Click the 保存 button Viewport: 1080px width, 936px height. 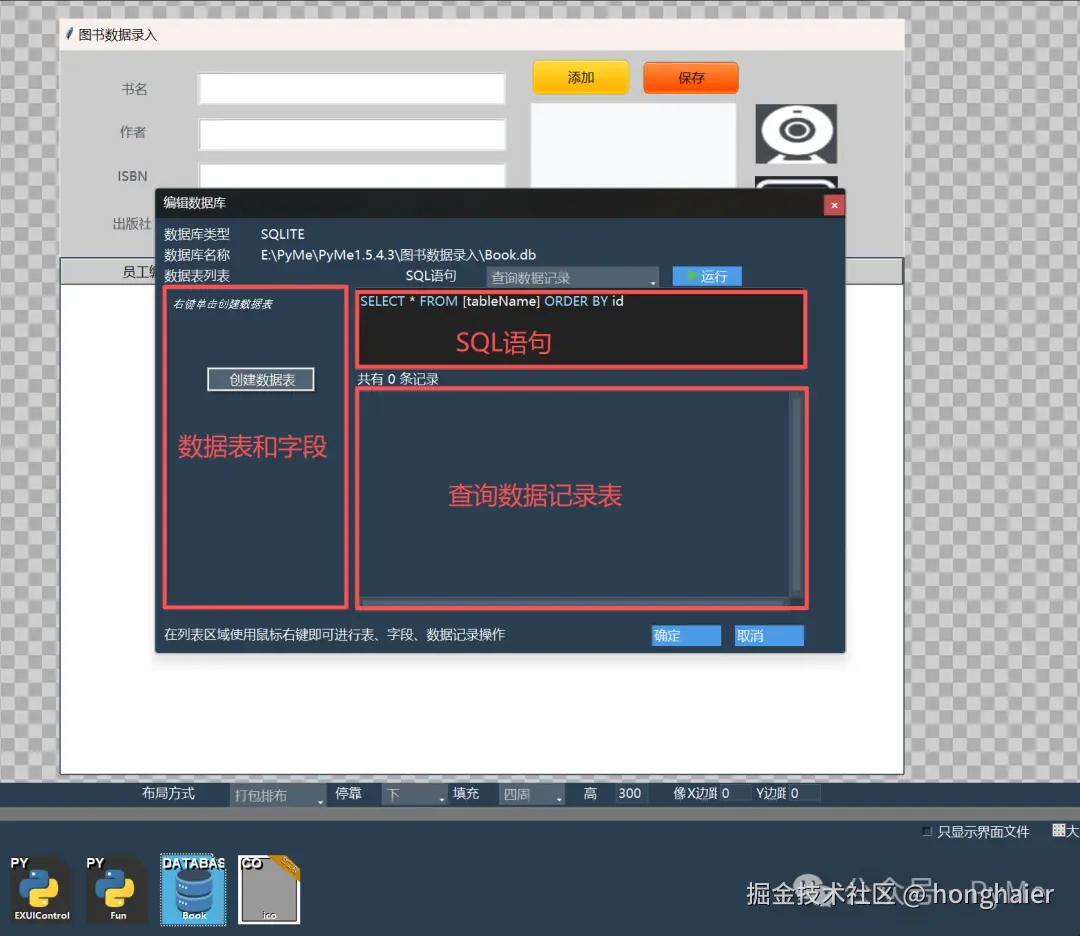(690, 76)
